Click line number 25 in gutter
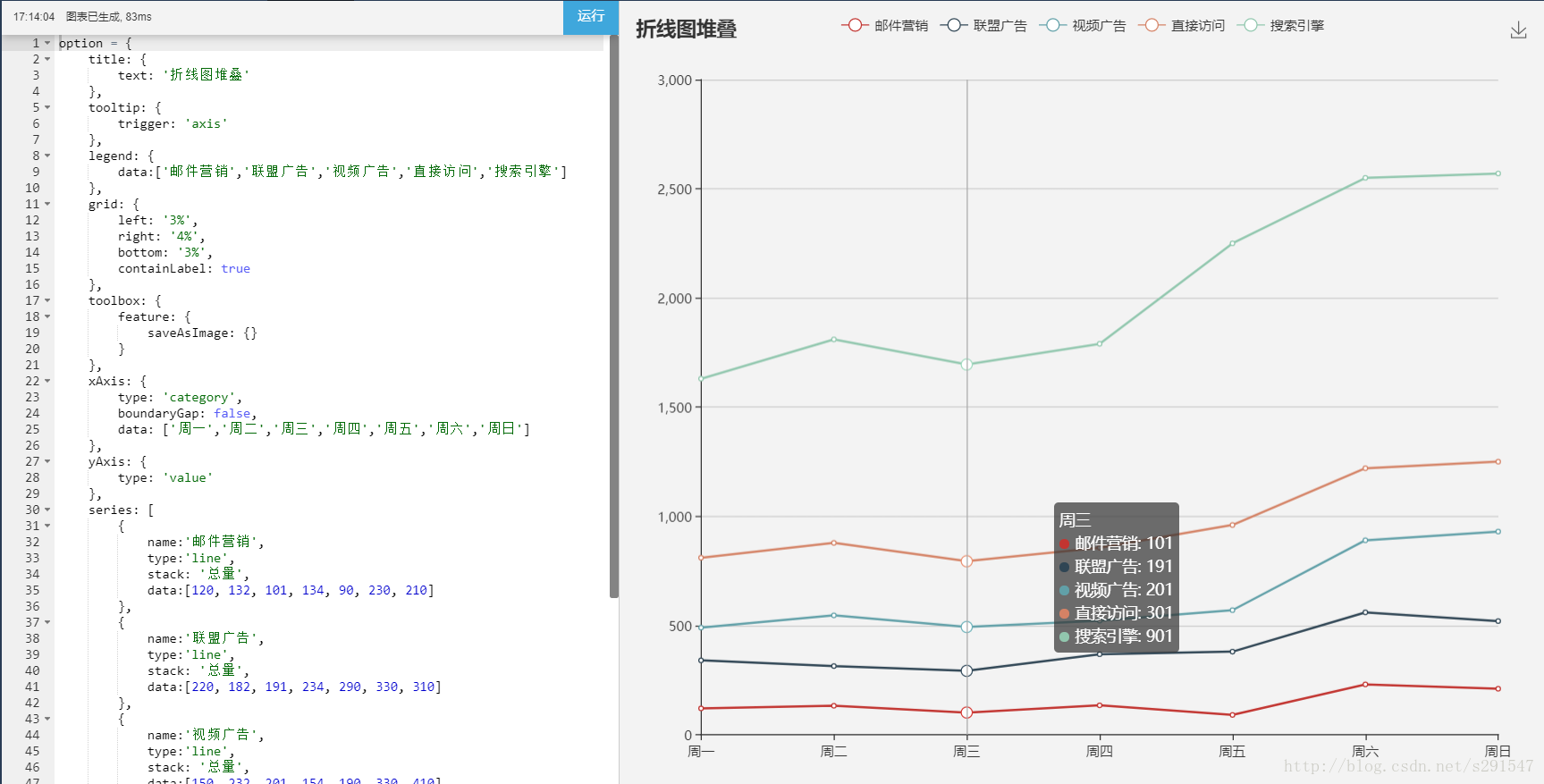 pyautogui.click(x=32, y=429)
